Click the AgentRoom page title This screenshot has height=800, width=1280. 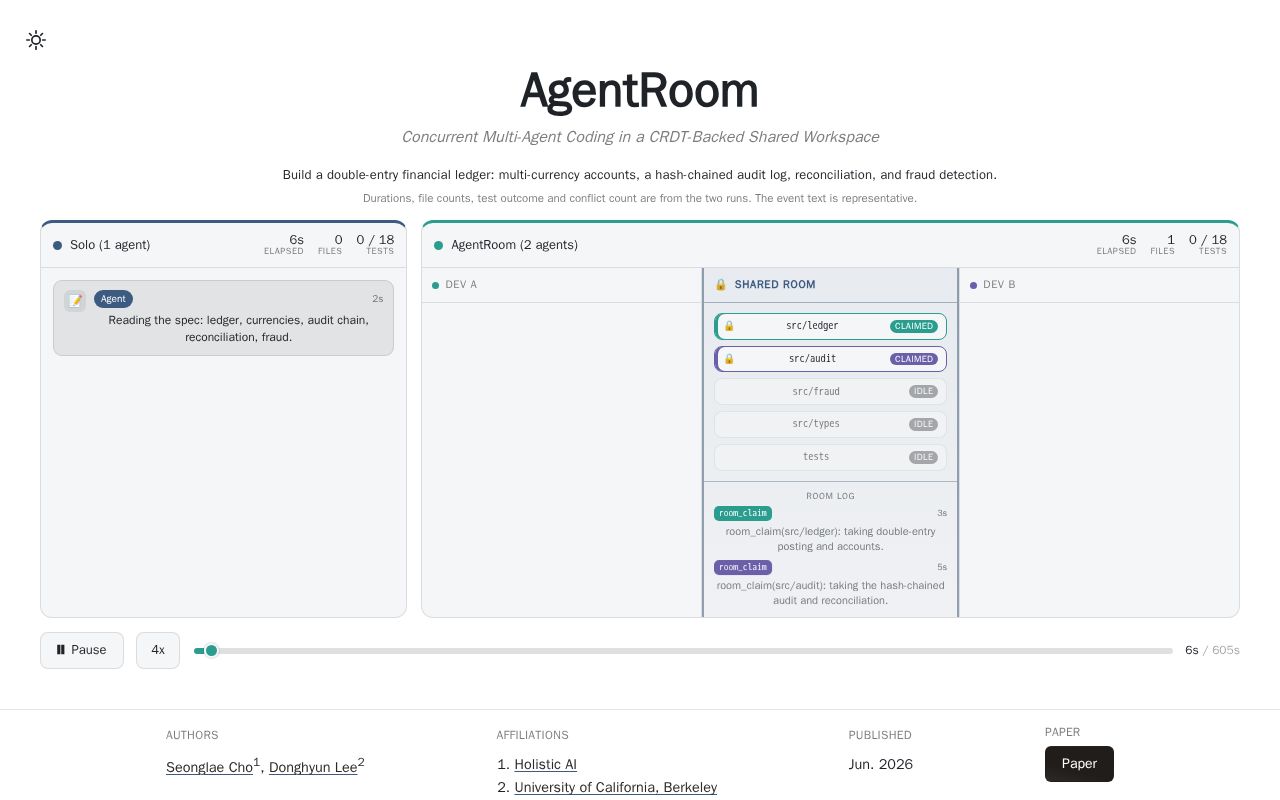(639, 91)
